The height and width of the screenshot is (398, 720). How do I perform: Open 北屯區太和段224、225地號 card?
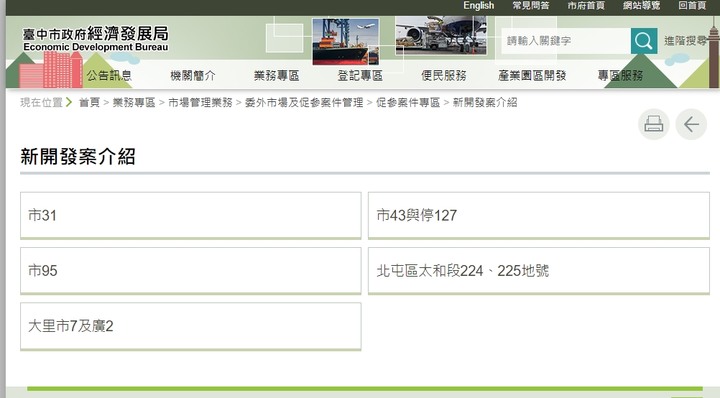539,270
